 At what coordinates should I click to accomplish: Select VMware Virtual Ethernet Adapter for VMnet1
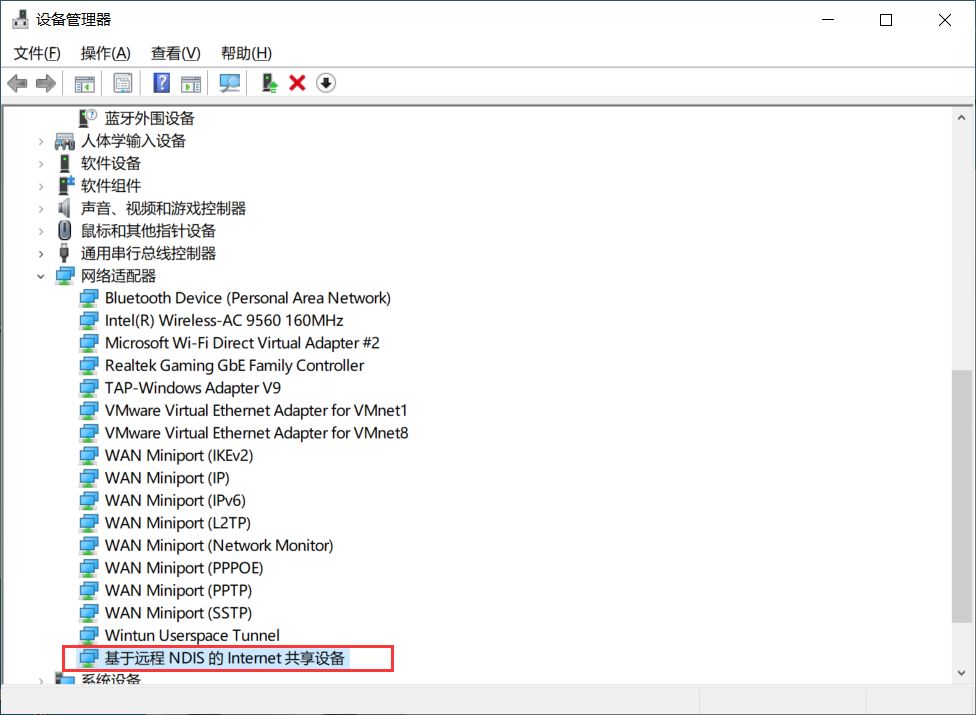click(x=256, y=411)
